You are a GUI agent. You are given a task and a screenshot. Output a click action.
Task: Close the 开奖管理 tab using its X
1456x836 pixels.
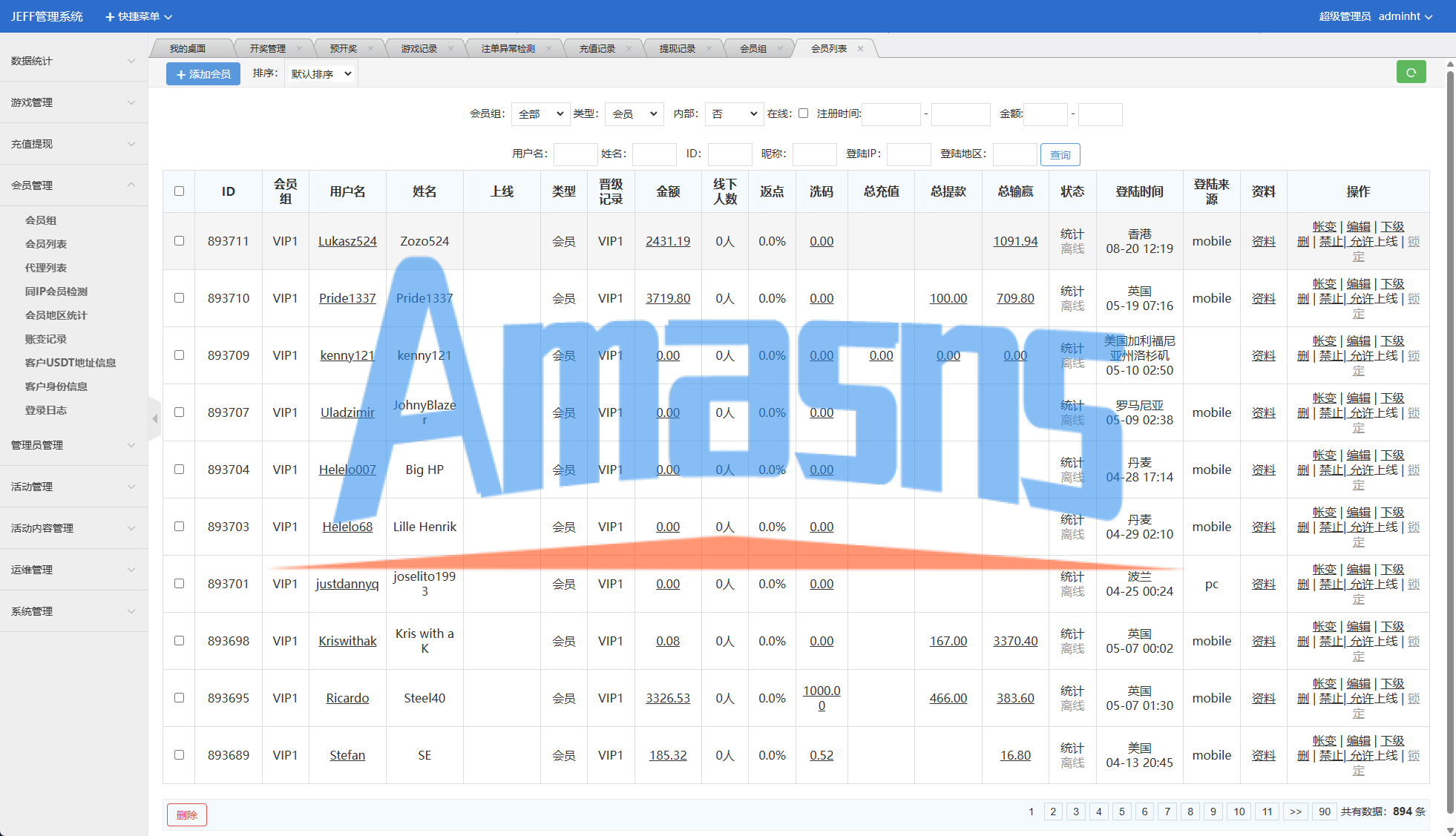pos(299,49)
